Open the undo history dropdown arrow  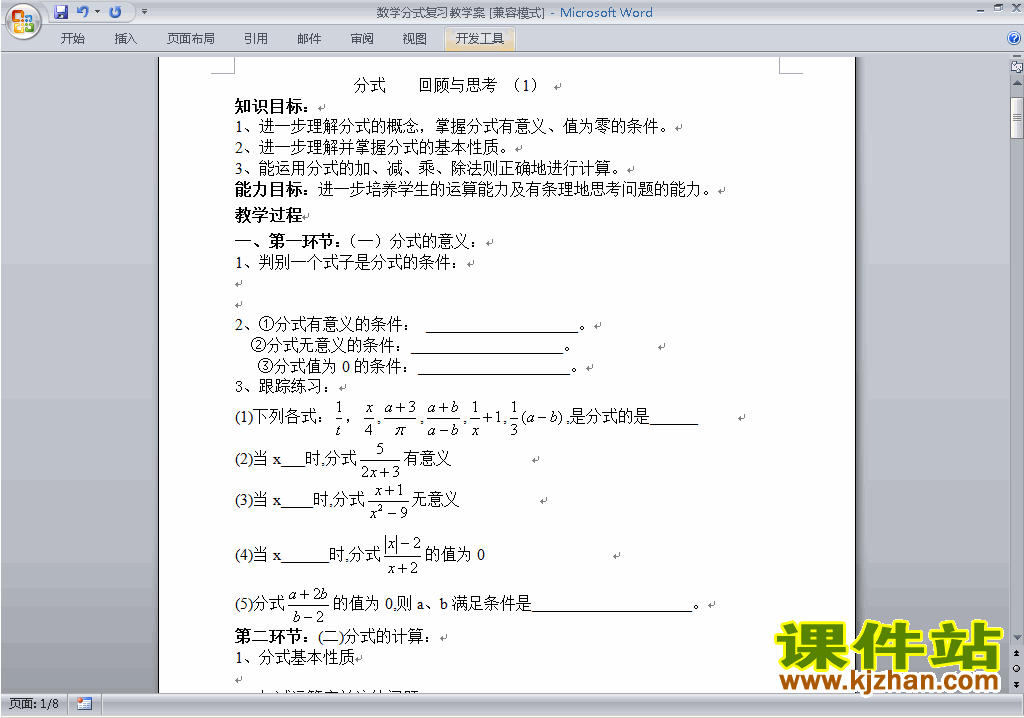[97, 12]
